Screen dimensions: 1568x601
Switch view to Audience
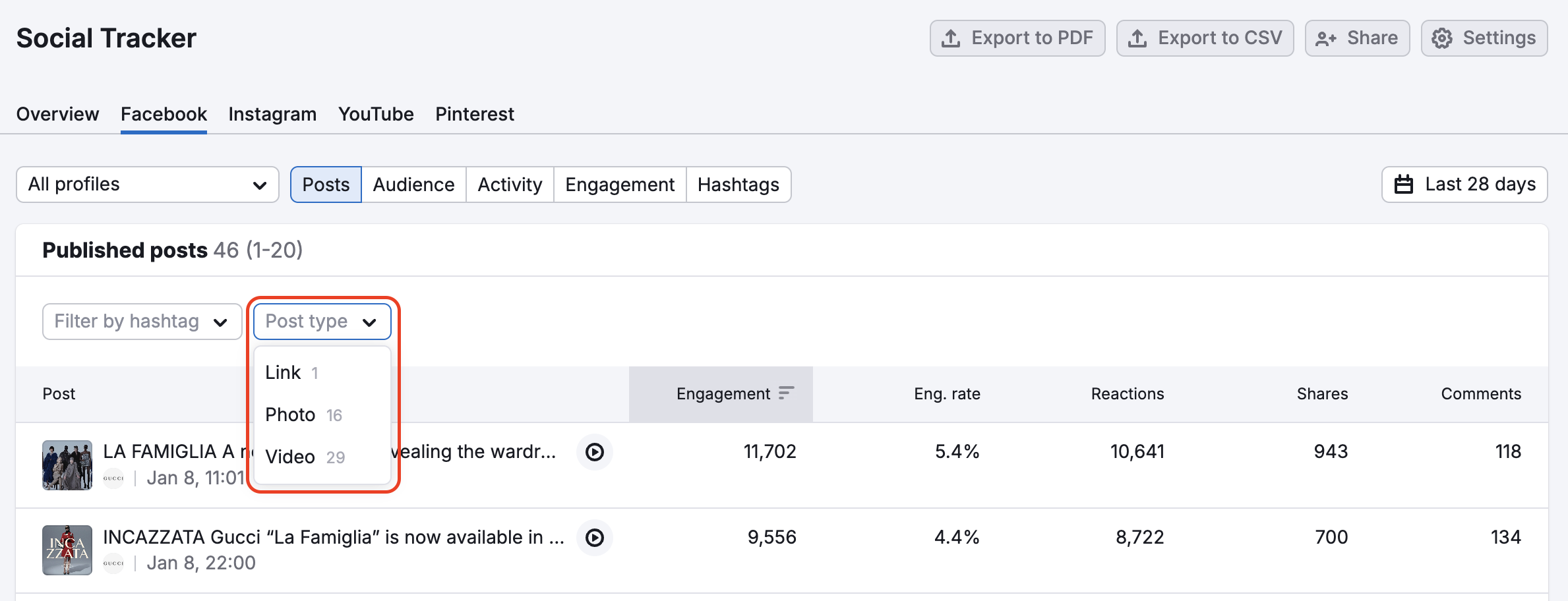pos(413,185)
